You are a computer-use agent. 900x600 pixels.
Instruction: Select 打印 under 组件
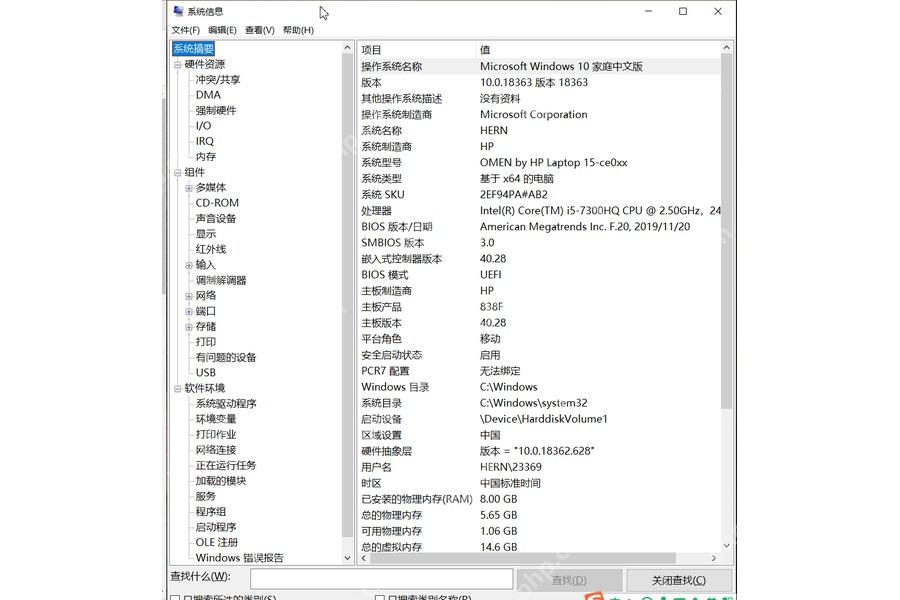point(205,342)
